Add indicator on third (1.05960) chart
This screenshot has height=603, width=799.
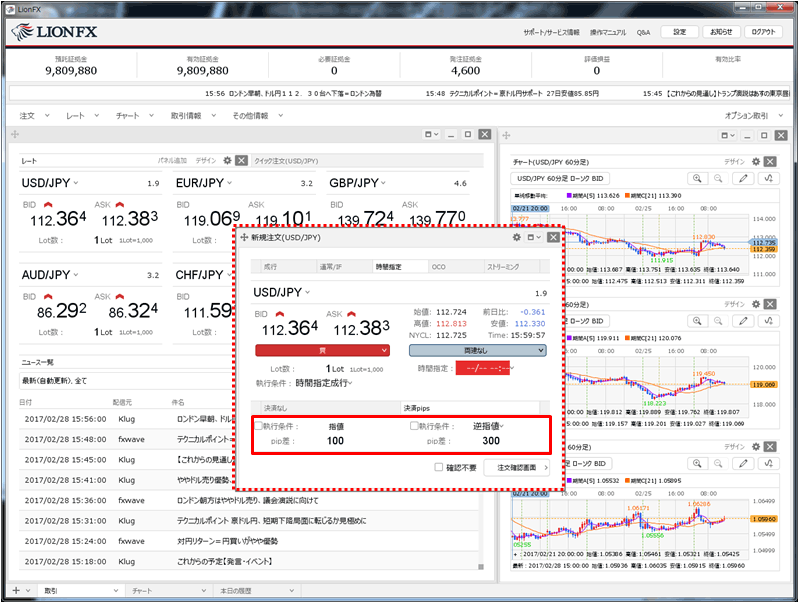coord(769,463)
